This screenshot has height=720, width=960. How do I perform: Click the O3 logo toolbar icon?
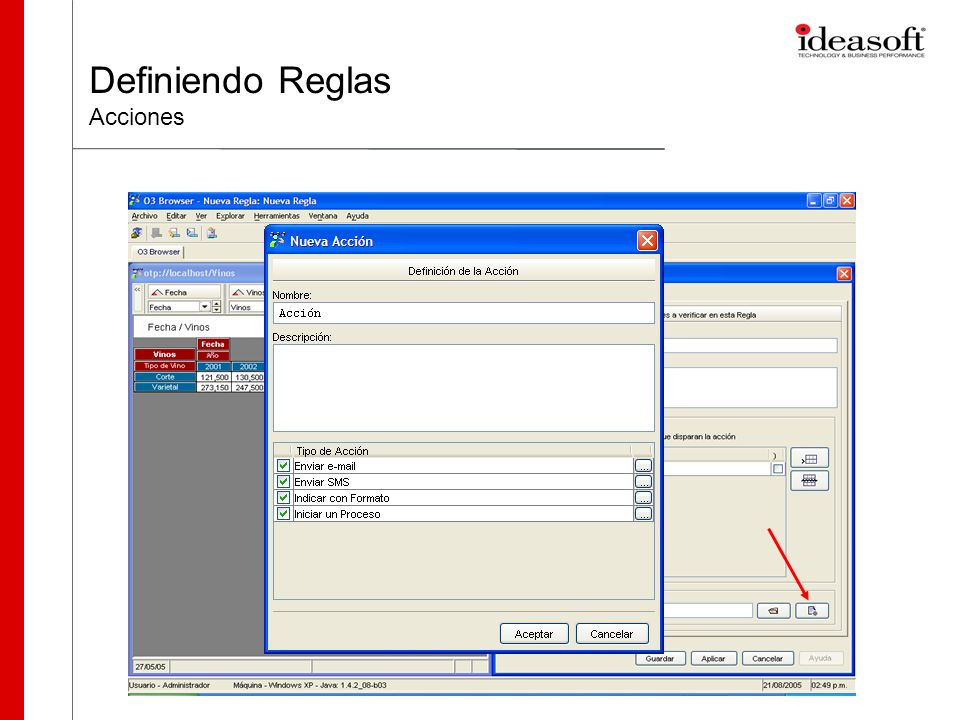[x=137, y=233]
